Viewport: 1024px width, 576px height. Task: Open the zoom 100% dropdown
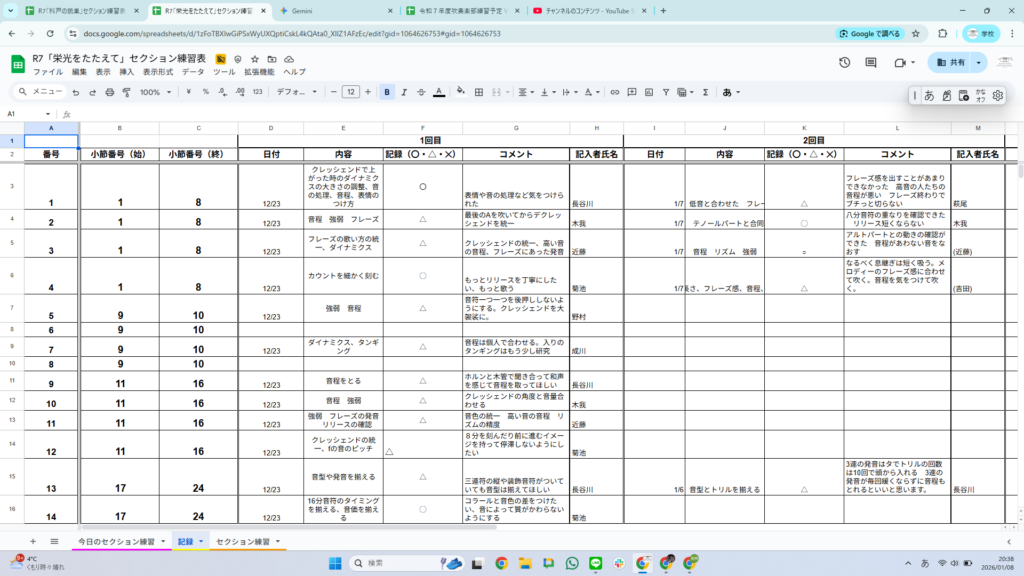pos(154,92)
